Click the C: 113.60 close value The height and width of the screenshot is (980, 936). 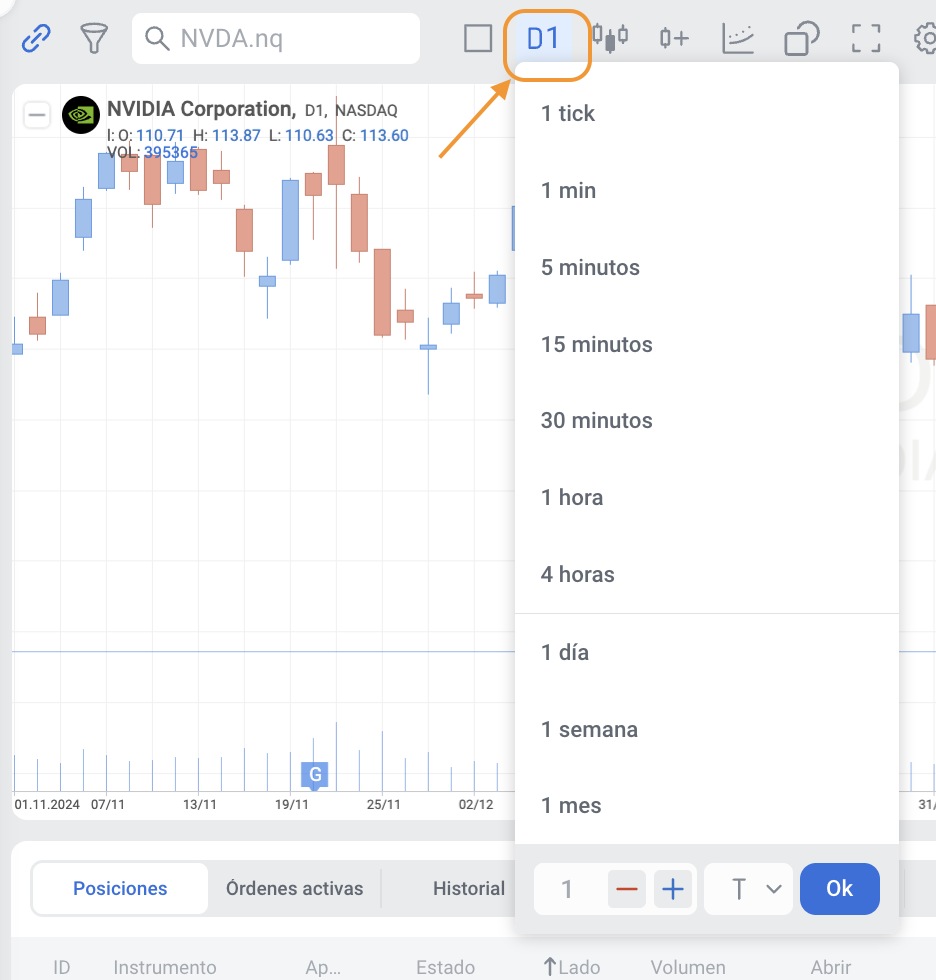pyautogui.click(x=375, y=136)
